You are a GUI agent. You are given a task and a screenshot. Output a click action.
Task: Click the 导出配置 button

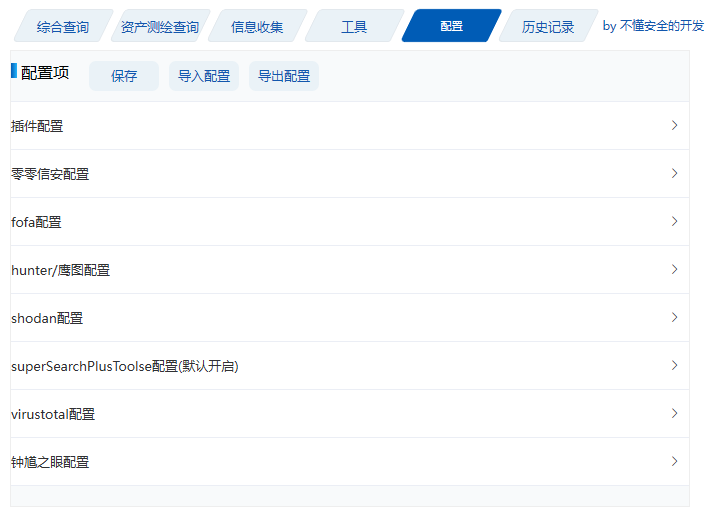pyautogui.click(x=284, y=76)
